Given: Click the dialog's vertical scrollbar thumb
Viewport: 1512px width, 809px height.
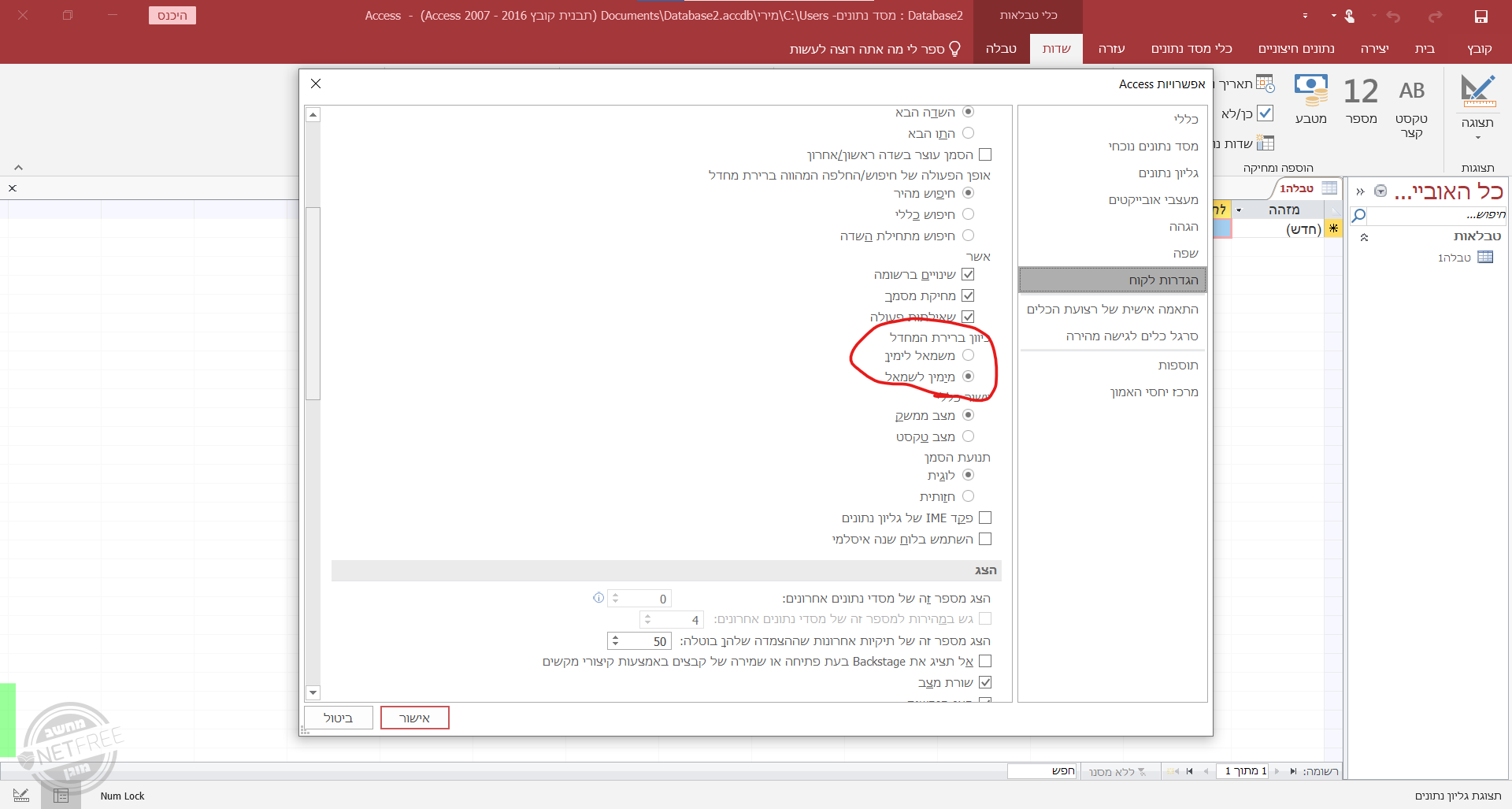Looking at the screenshot, I should pos(313,303).
